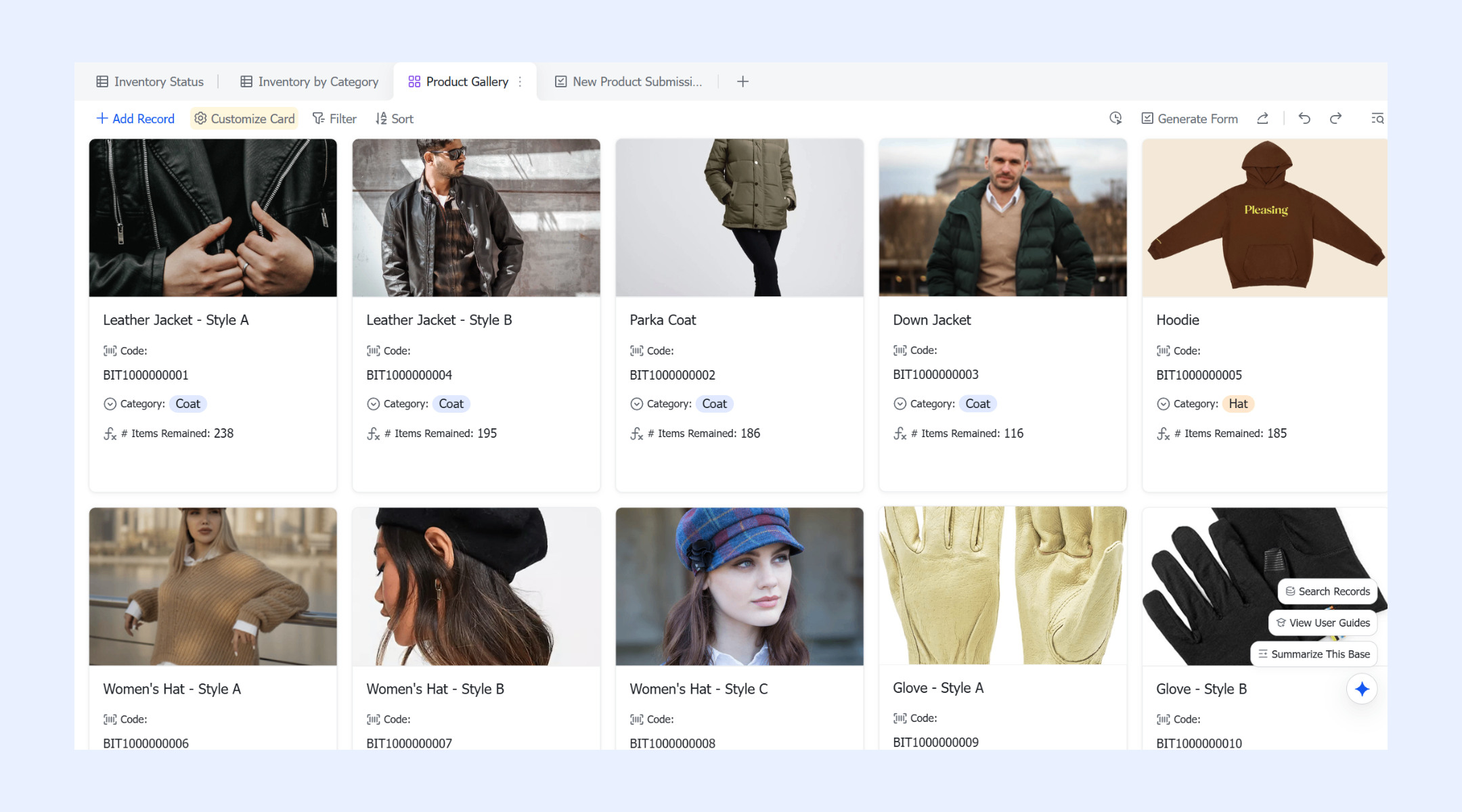Click code BIT1000000004
The height and width of the screenshot is (812, 1462).
point(409,375)
